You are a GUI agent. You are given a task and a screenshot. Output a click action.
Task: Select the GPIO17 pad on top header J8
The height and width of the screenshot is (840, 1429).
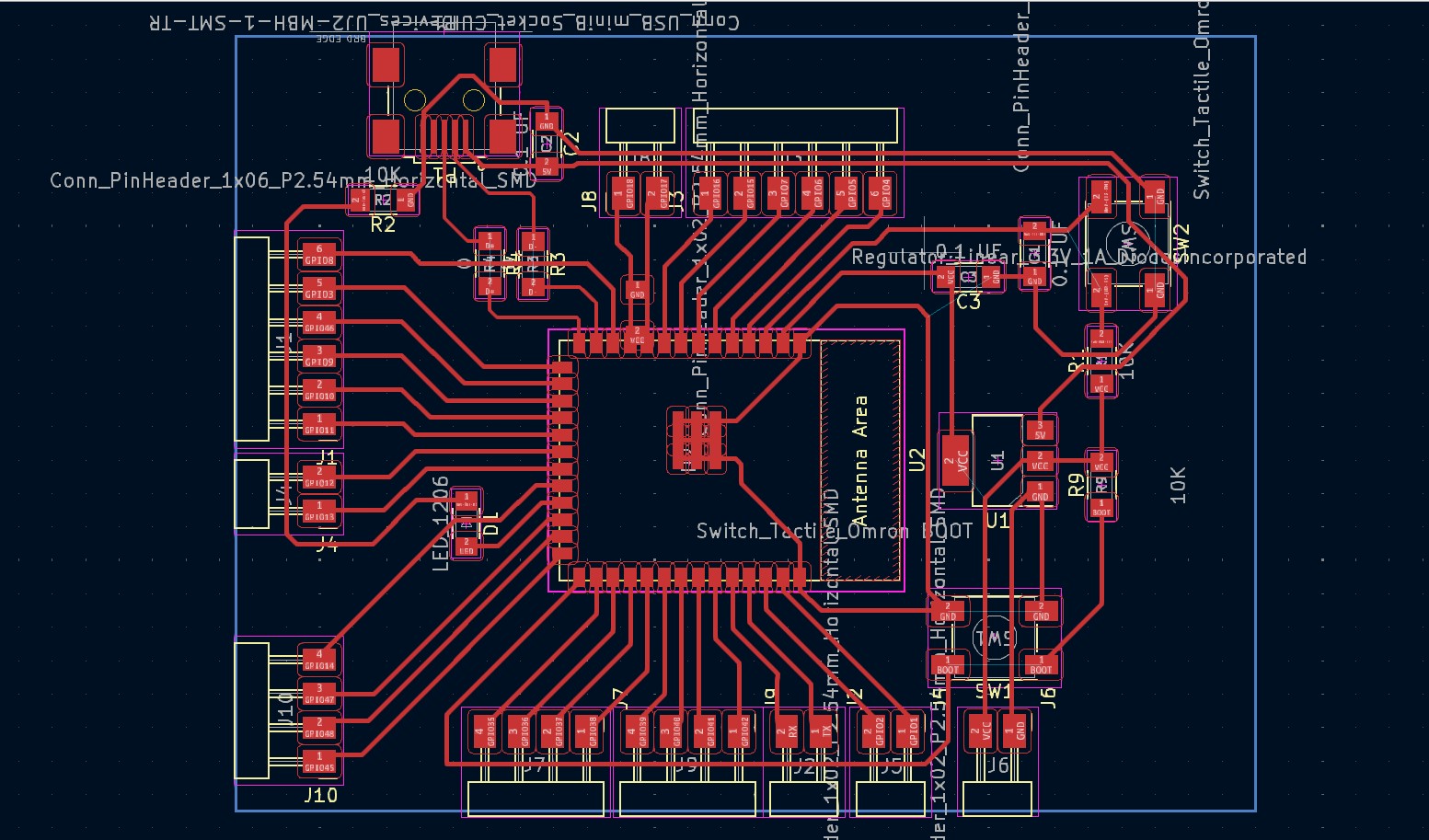658,193
